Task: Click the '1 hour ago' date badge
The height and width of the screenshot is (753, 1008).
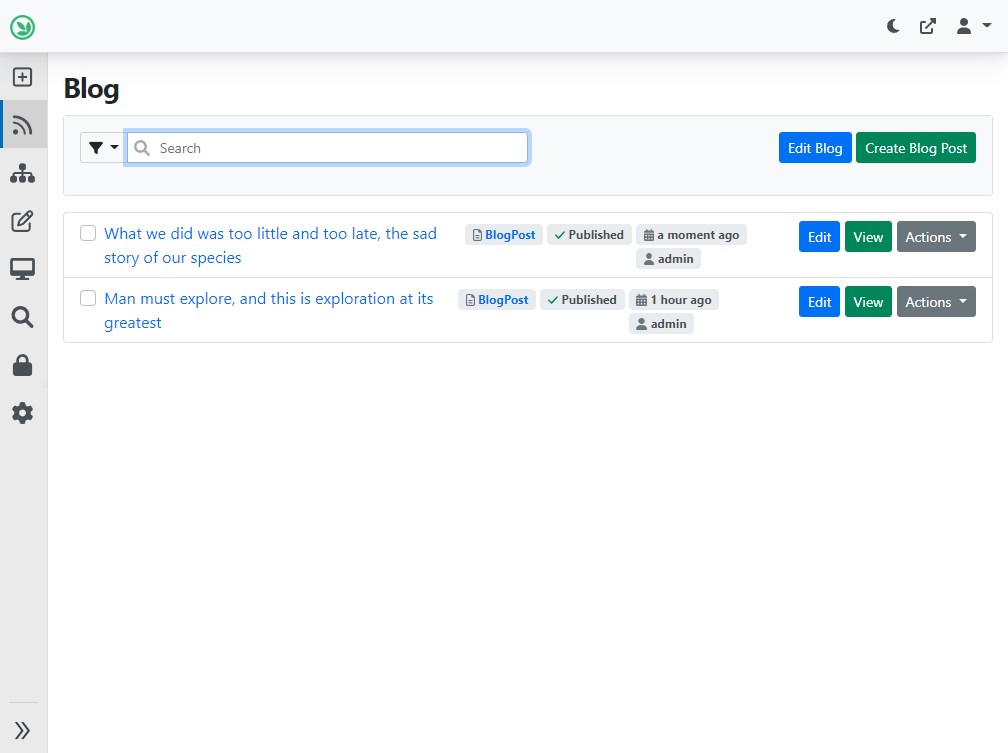Action: point(674,300)
